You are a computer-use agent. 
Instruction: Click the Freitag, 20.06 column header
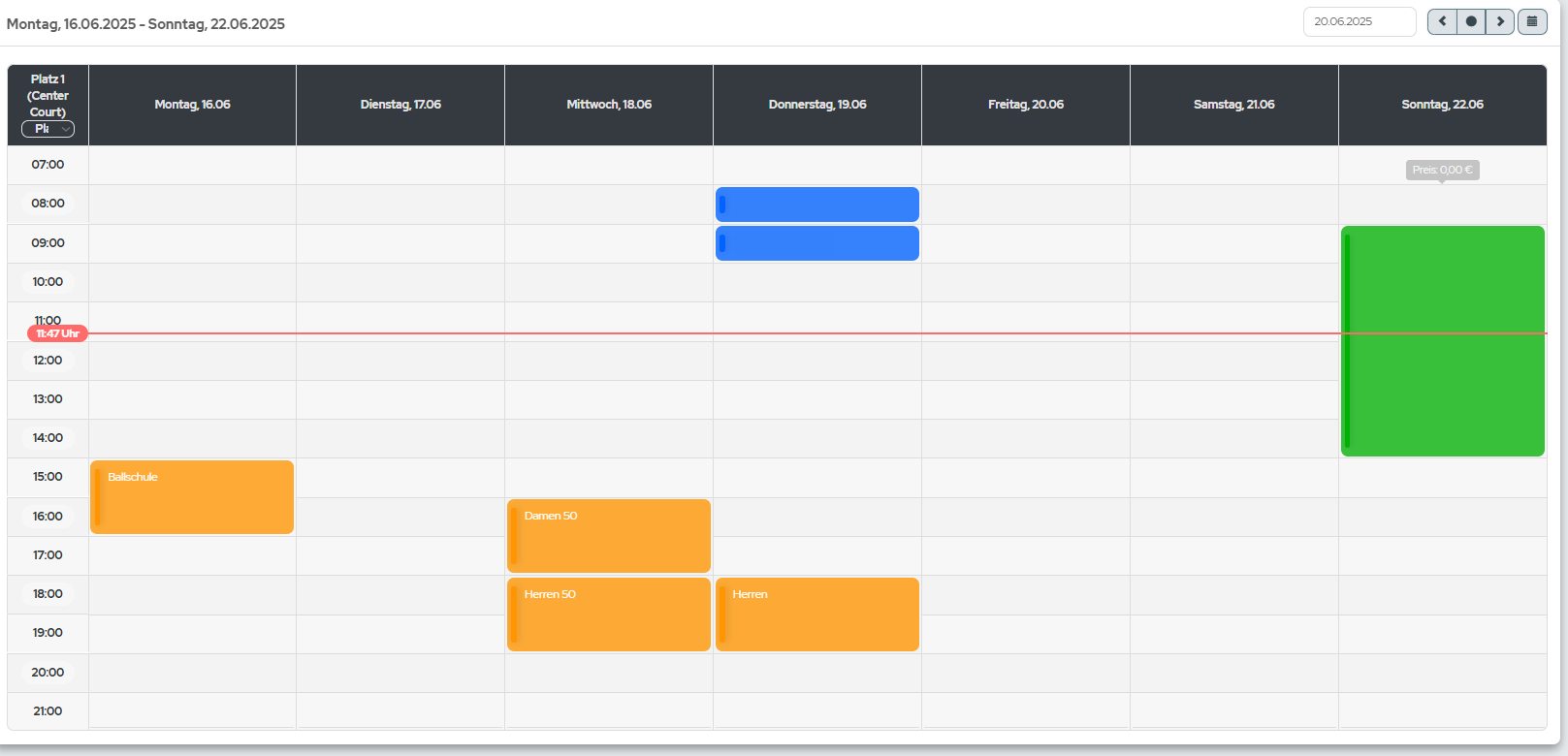(1026, 105)
